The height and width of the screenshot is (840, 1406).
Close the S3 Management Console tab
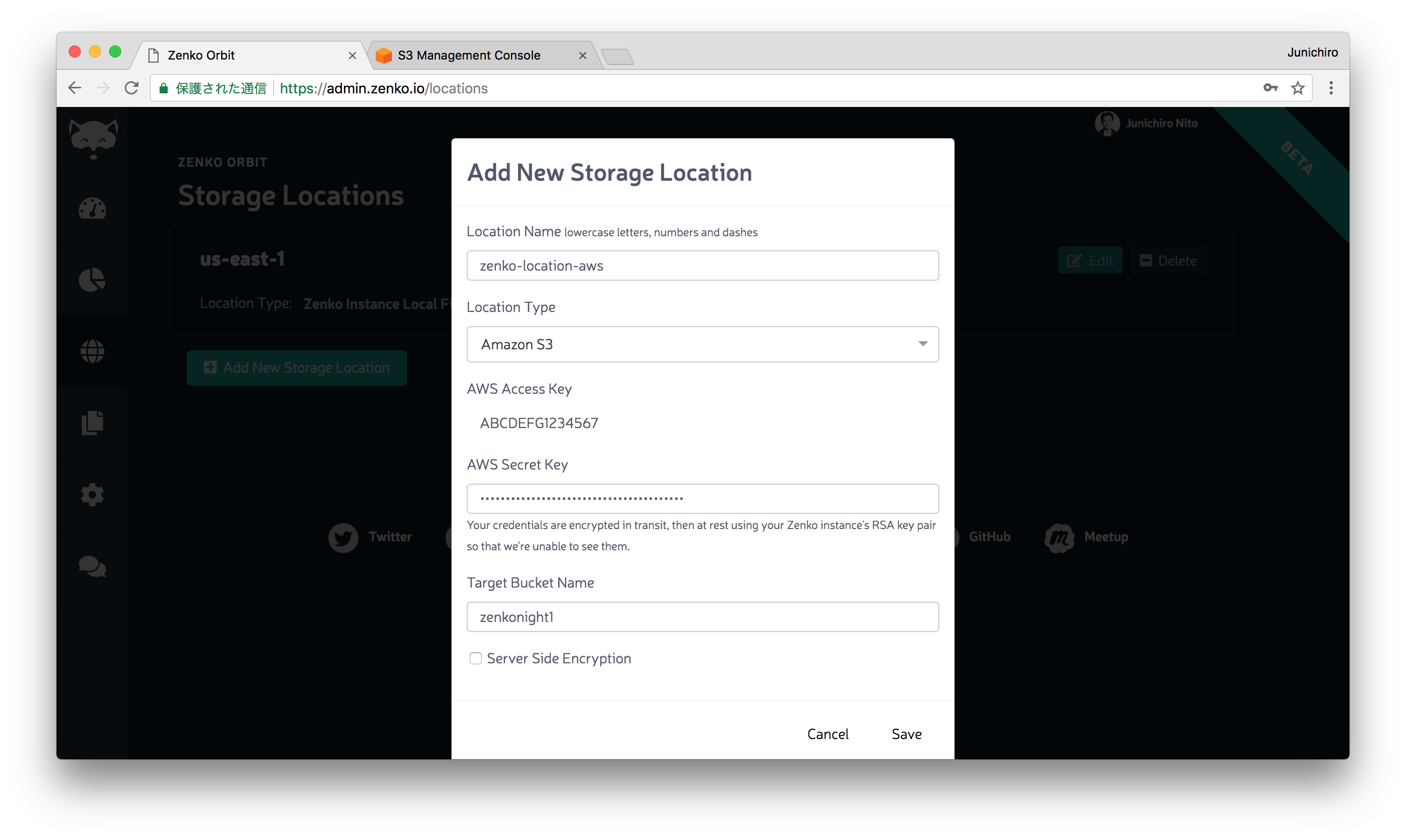tap(583, 56)
